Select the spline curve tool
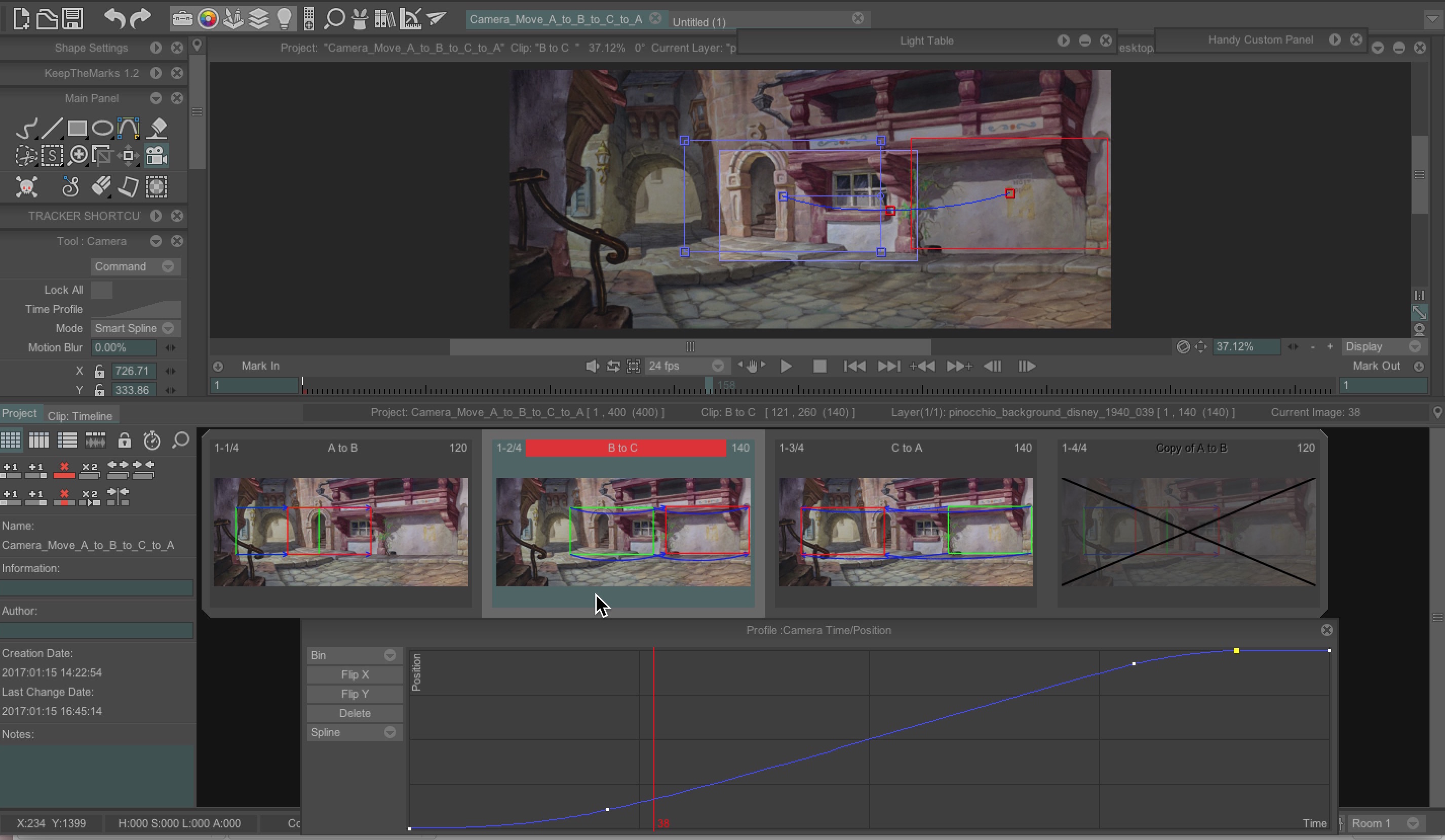The height and width of the screenshot is (840, 1445). point(128,128)
